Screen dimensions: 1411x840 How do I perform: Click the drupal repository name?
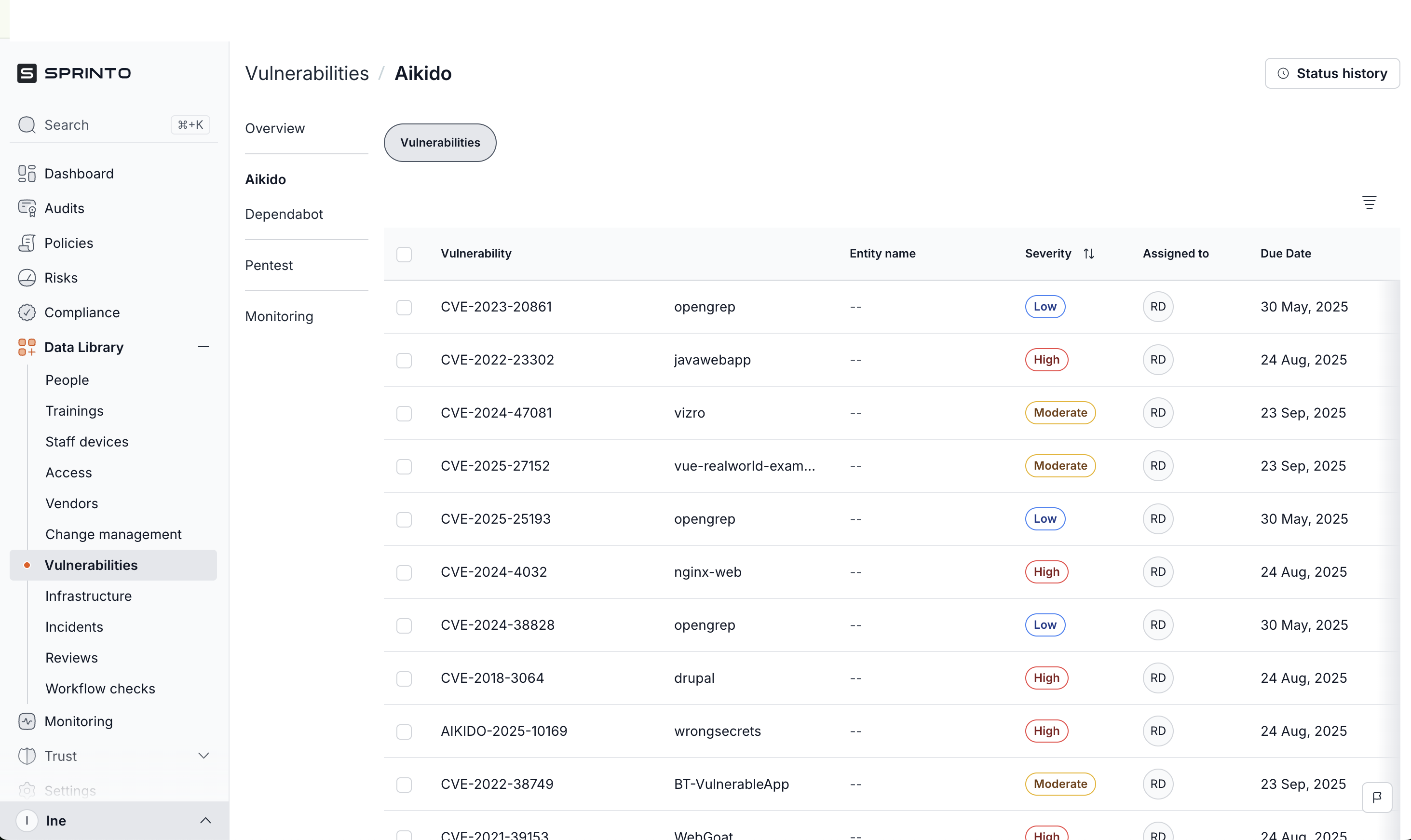click(694, 678)
